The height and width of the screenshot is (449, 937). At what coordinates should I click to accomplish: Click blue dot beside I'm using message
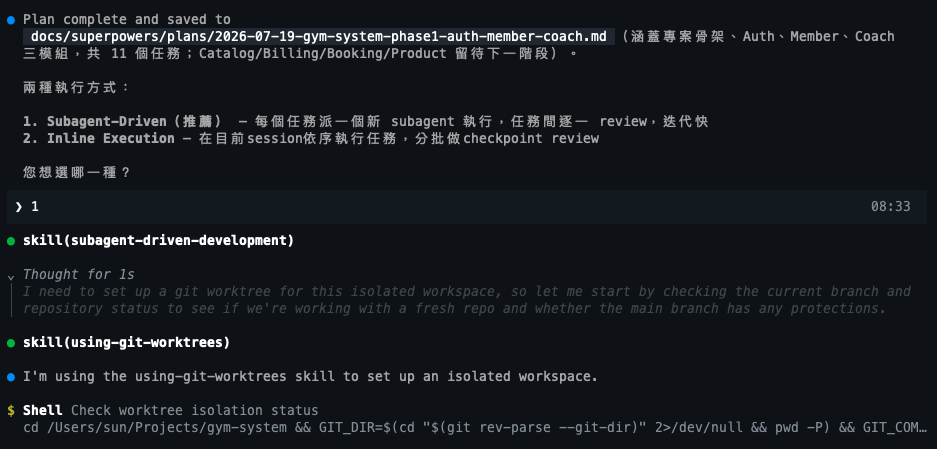pyautogui.click(x=11, y=377)
